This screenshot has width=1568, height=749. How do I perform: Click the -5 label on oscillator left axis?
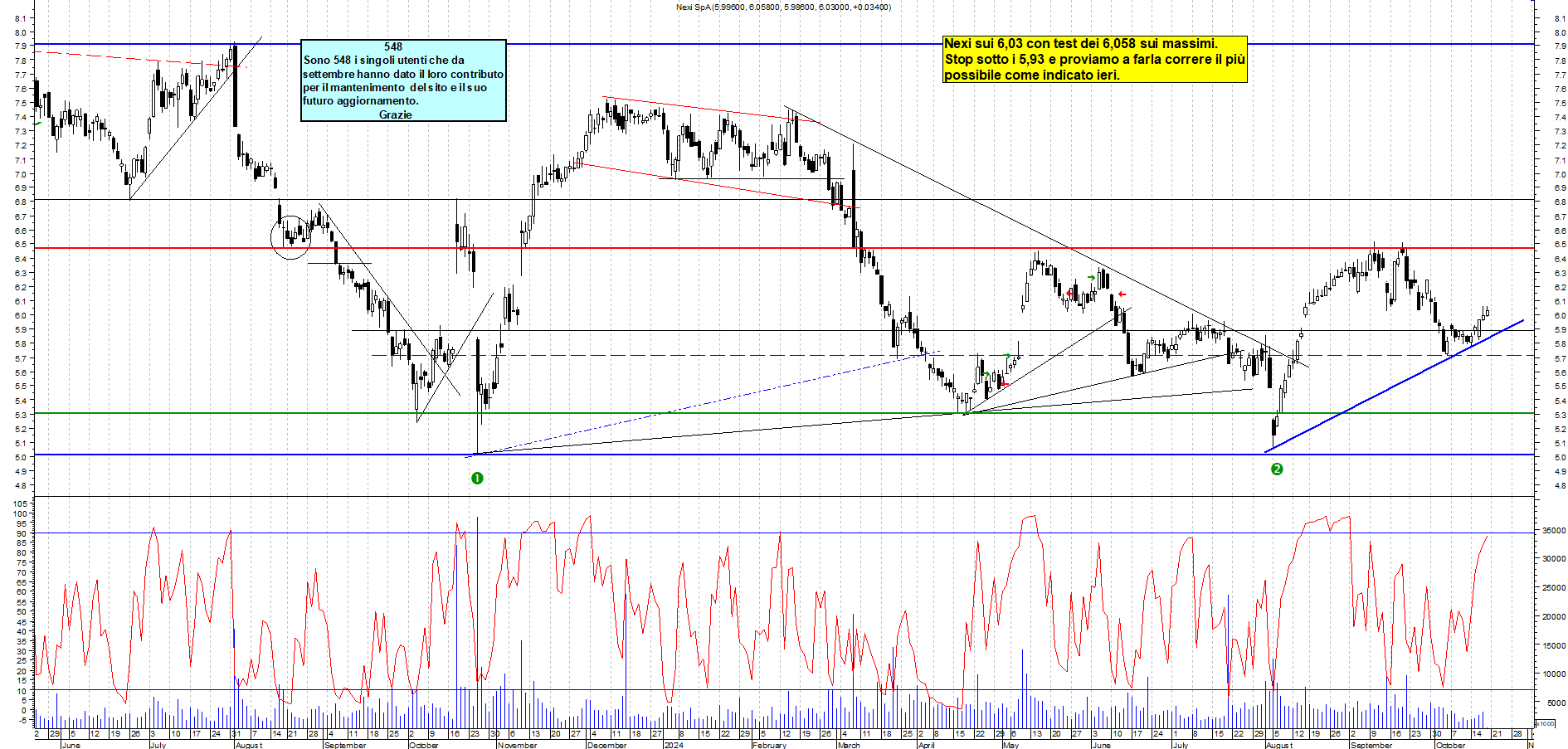22,720
